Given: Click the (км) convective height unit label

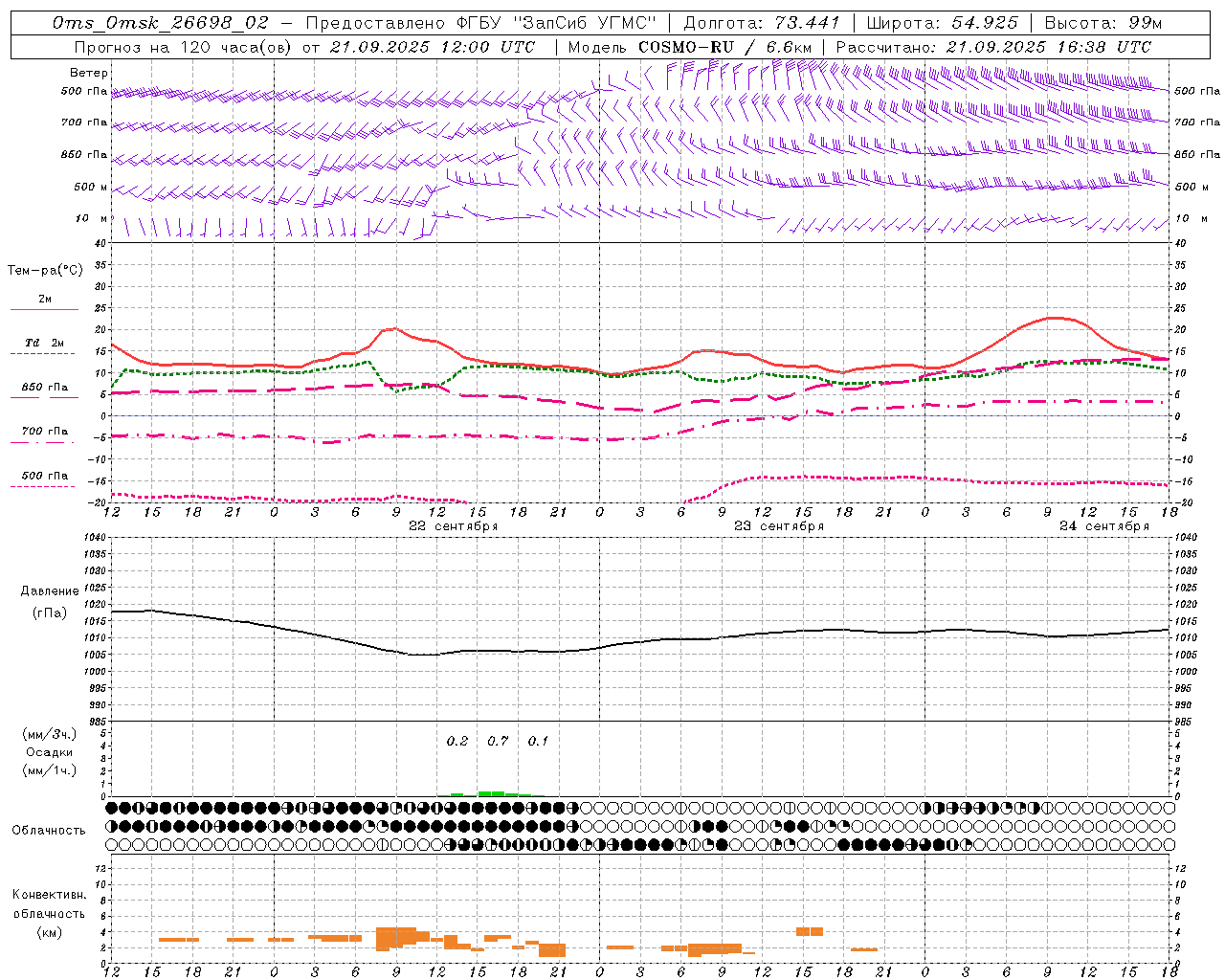Looking at the screenshot, I should [x=49, y=932].
